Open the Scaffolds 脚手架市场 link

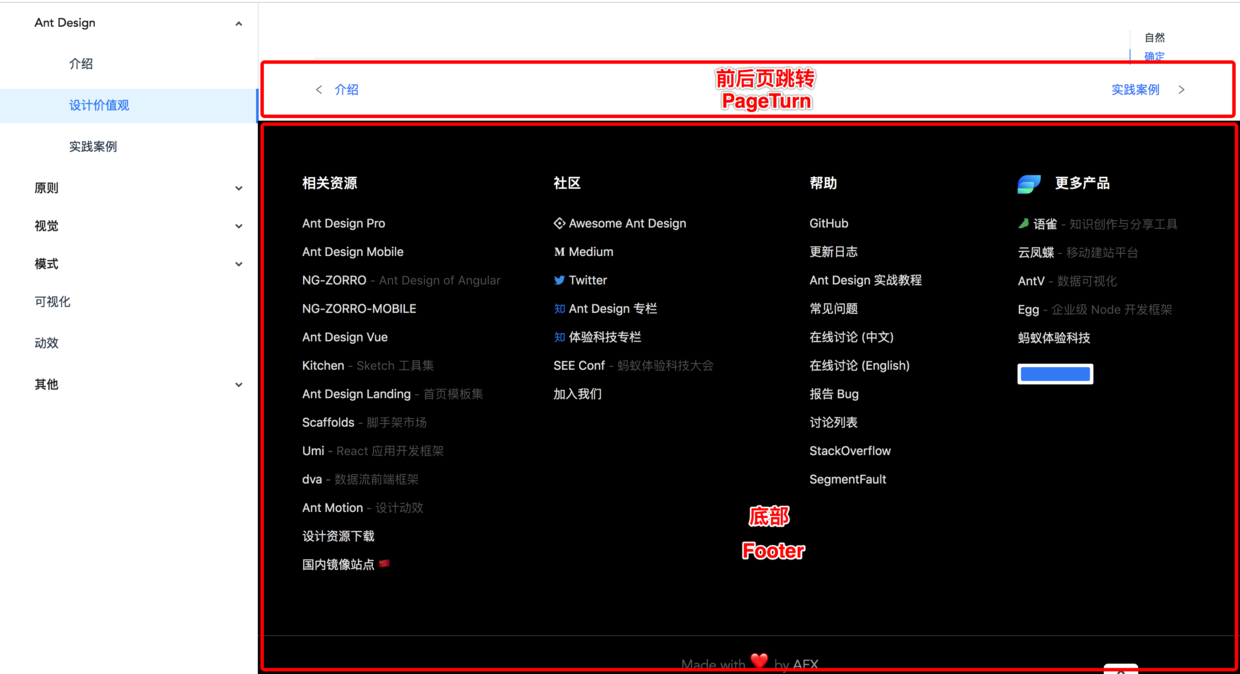click(x=364, y=422)
